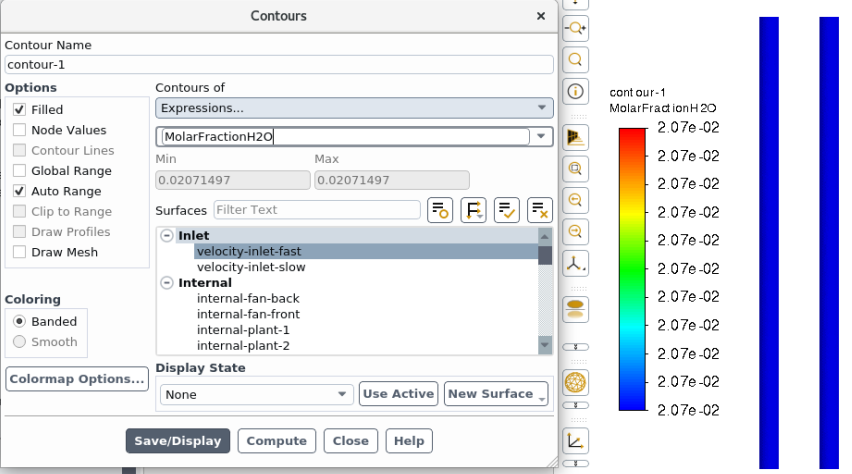852x474 pixels.
Task: Collapse the Inlet surface group
Action: click(x=166, y=236)
